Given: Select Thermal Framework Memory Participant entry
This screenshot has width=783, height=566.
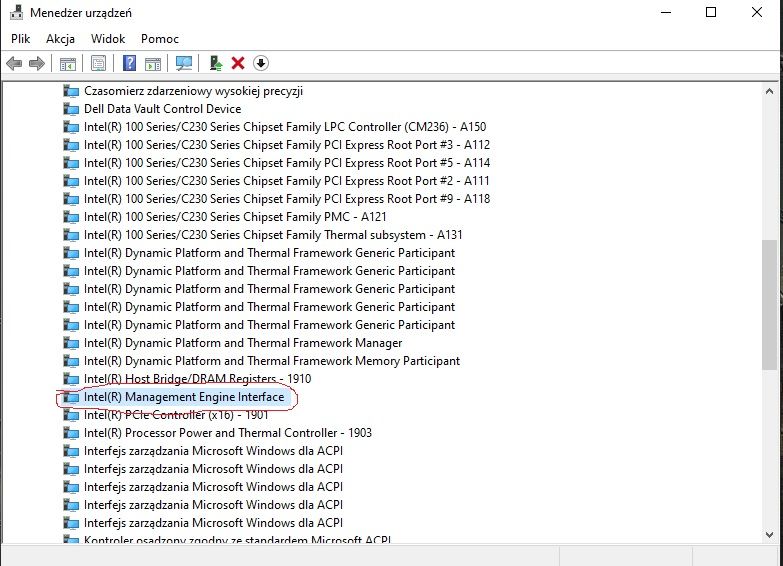Looking at the screenshot, I should (272, 361).
